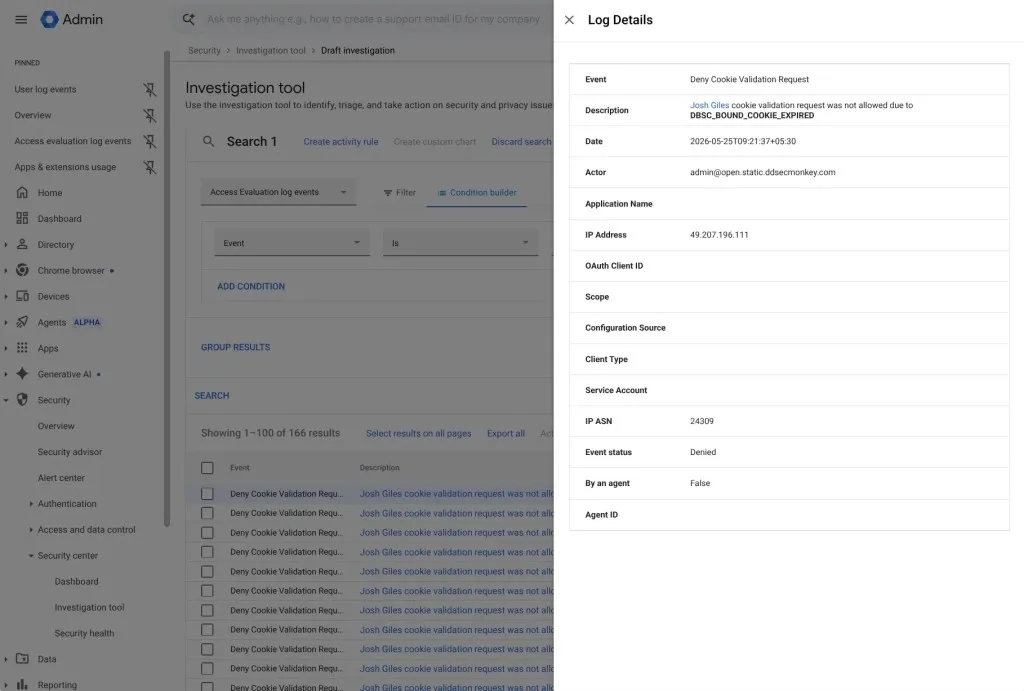Viewport: 1024px width, 691px height.
Task: Click ADD CONDITION
Action: (251, 286)
